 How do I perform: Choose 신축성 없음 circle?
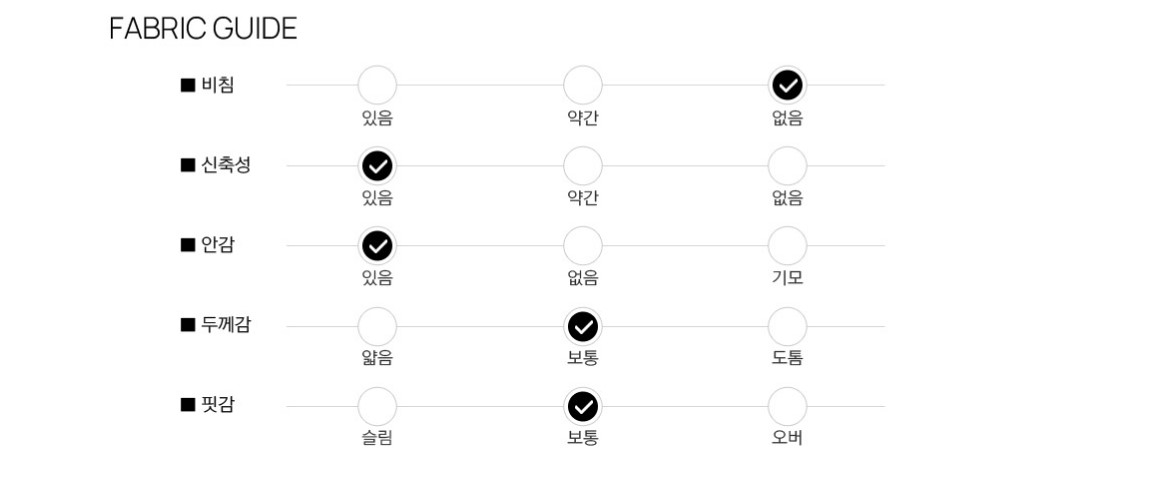coord(788,166)
